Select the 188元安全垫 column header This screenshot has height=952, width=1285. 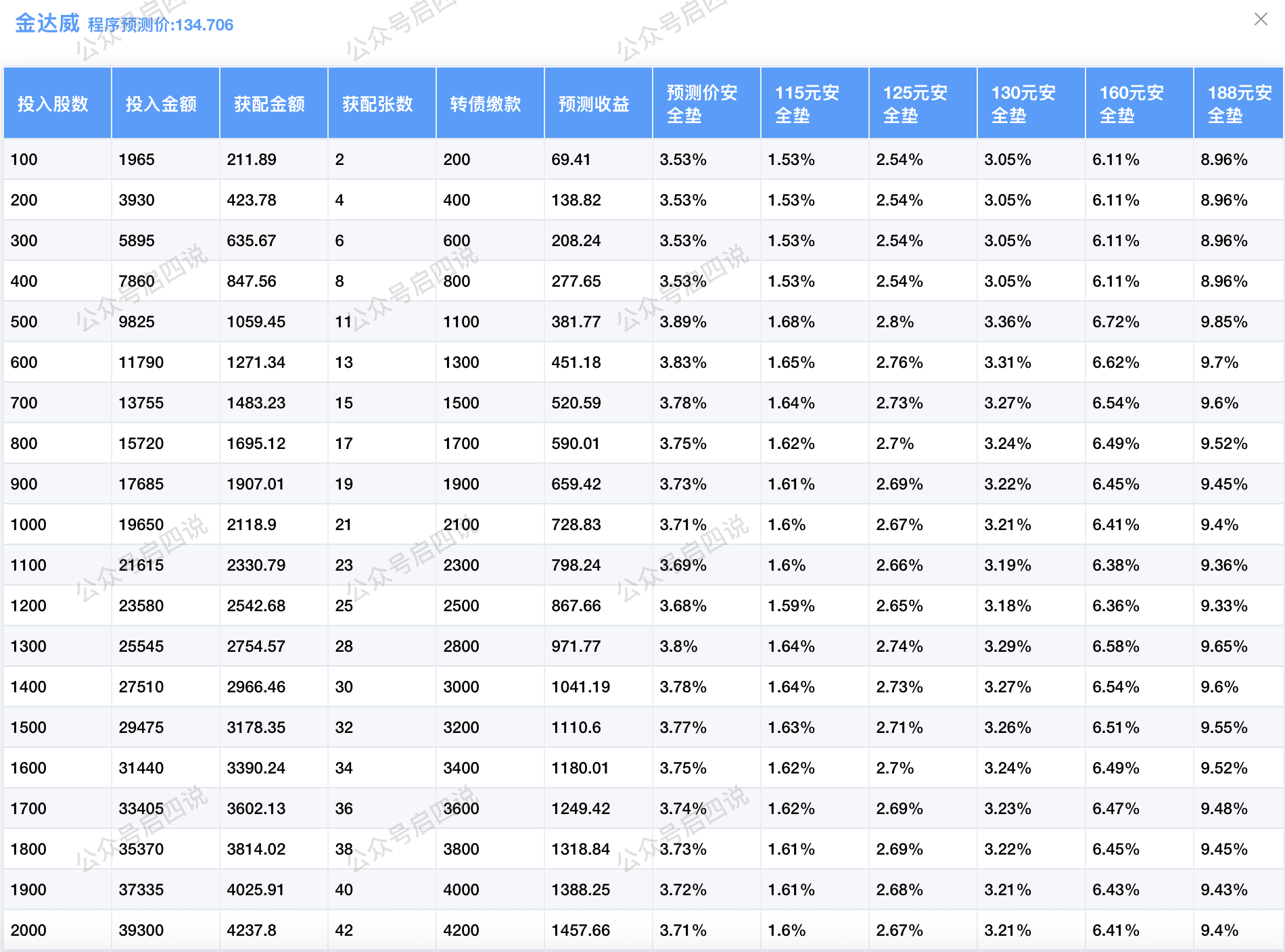coord(1239,104)
